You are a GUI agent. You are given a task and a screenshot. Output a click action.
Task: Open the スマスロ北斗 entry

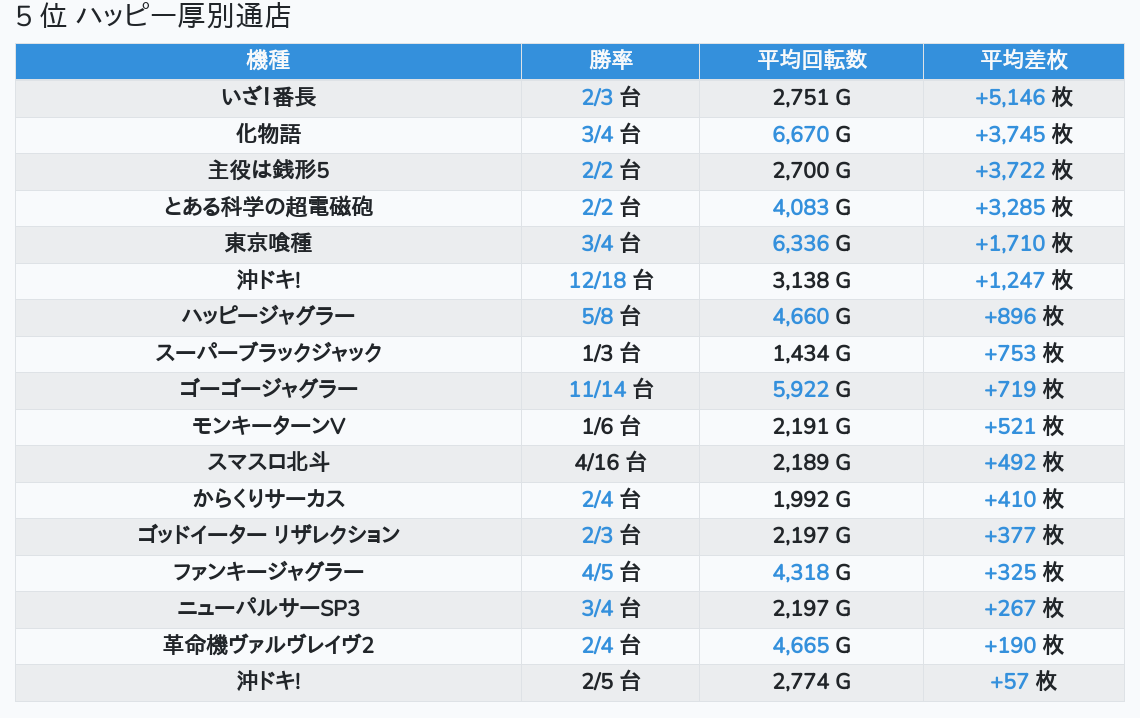pos(268,462)
